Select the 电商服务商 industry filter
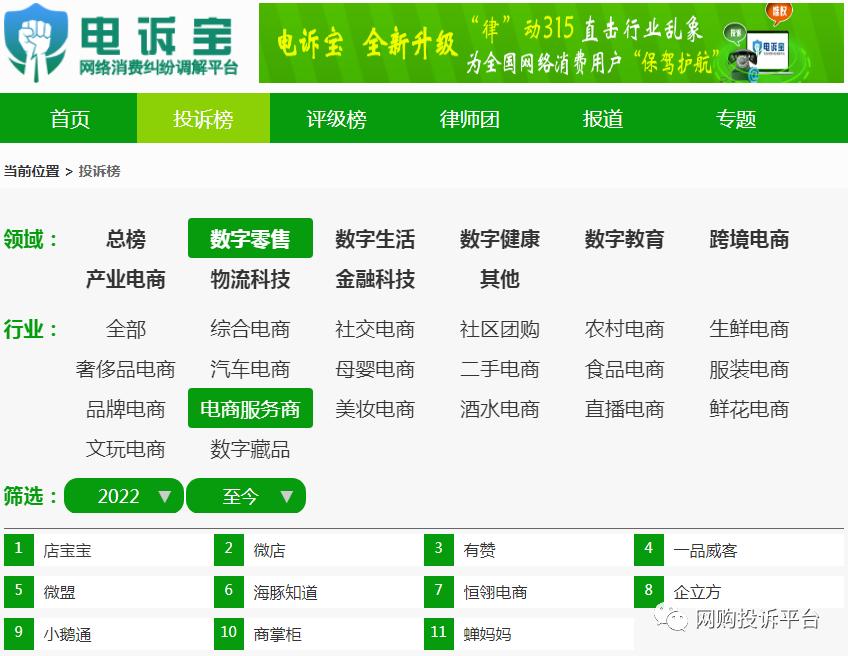This screenshot has width=848, height=656. click(250, 408)
